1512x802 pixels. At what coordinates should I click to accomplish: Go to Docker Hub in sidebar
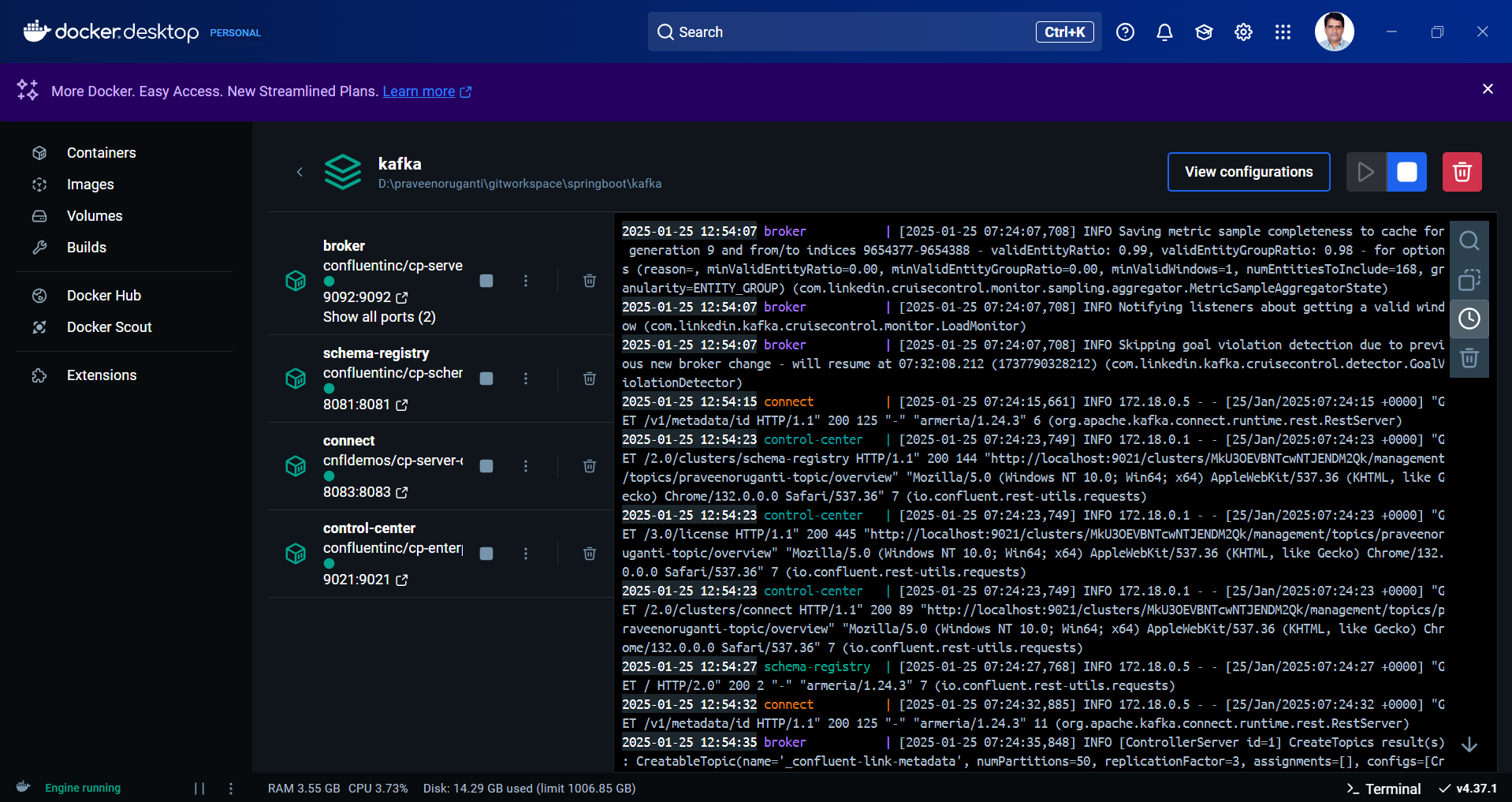tap(103, 296)
